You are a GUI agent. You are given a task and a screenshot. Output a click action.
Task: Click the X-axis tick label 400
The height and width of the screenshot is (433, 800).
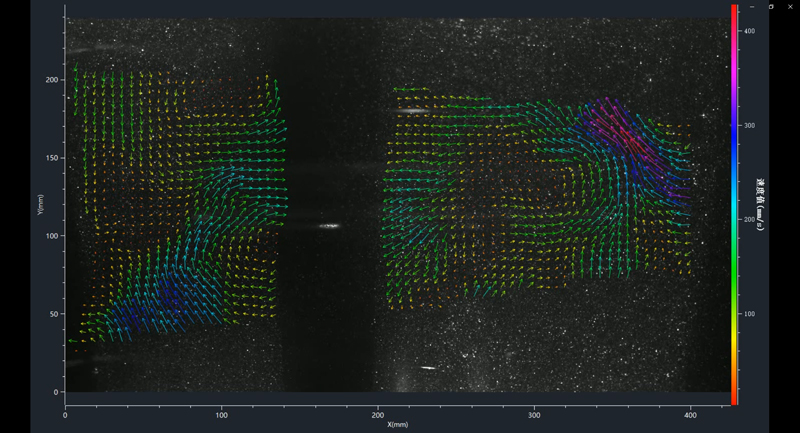(x=690, y=415)
